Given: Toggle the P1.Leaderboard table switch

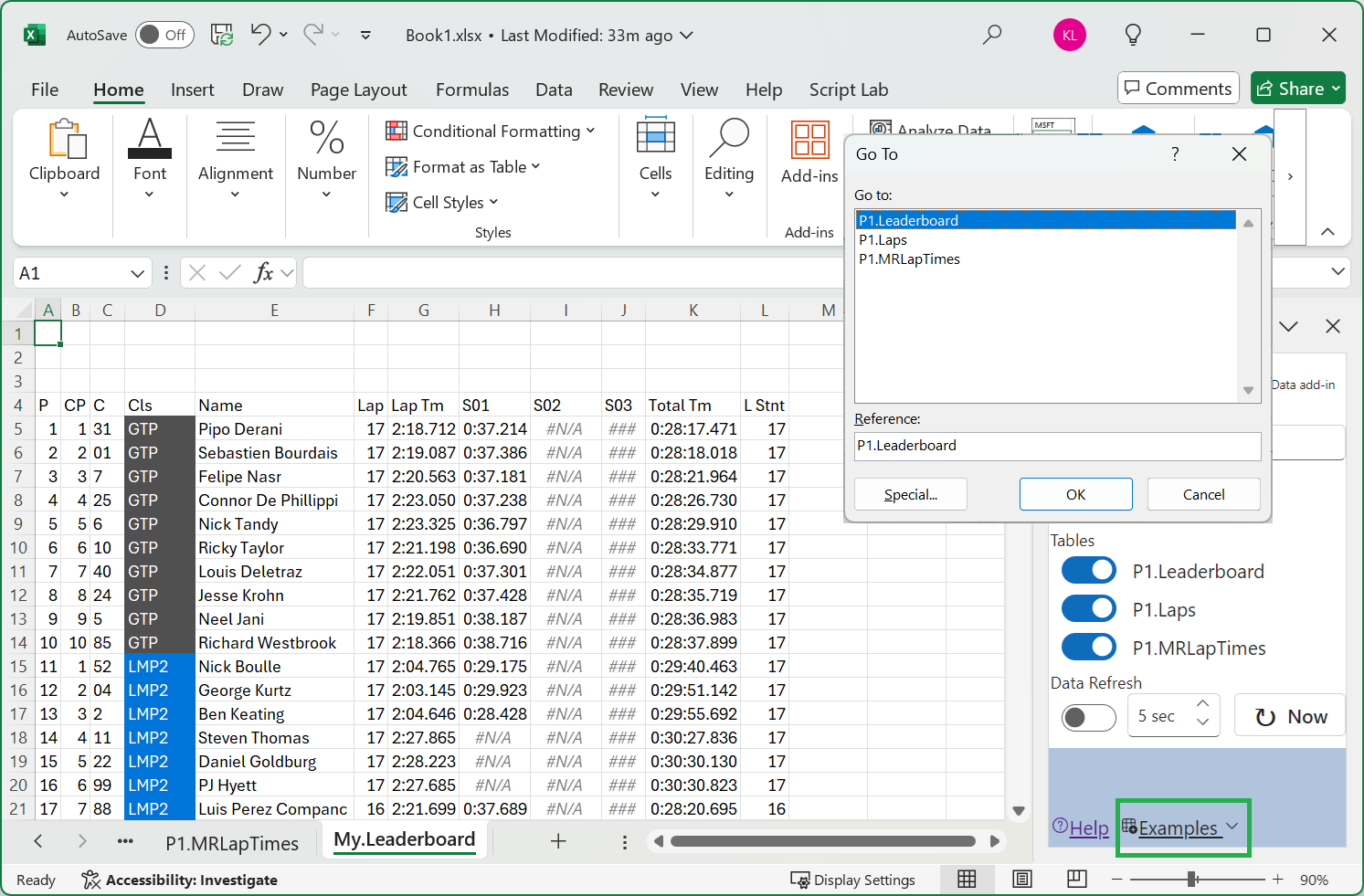Looking at the screenshot, I should pyautogui.click(x=1088, y=571).
